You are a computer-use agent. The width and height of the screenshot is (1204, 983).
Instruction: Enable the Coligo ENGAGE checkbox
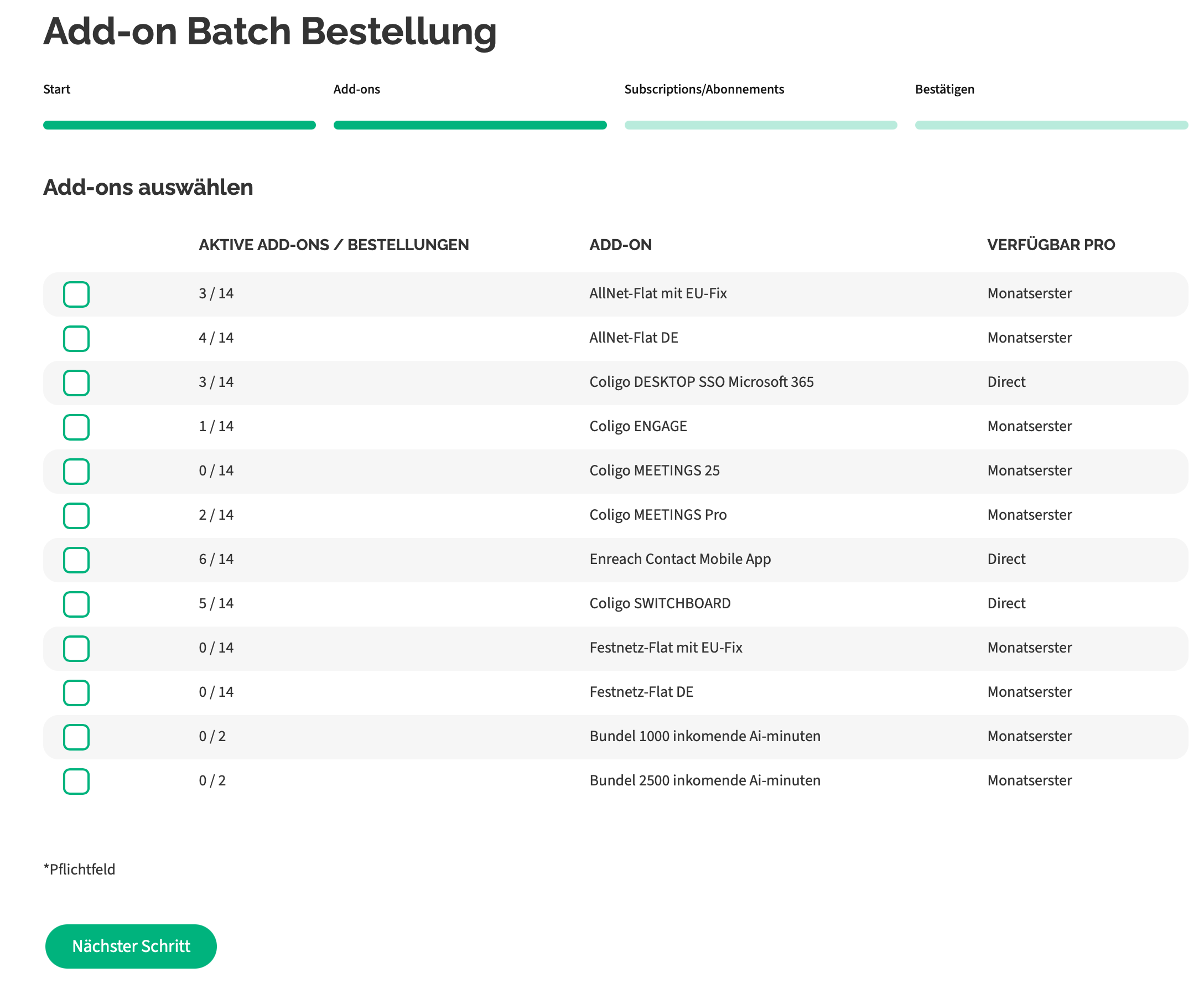76,427
